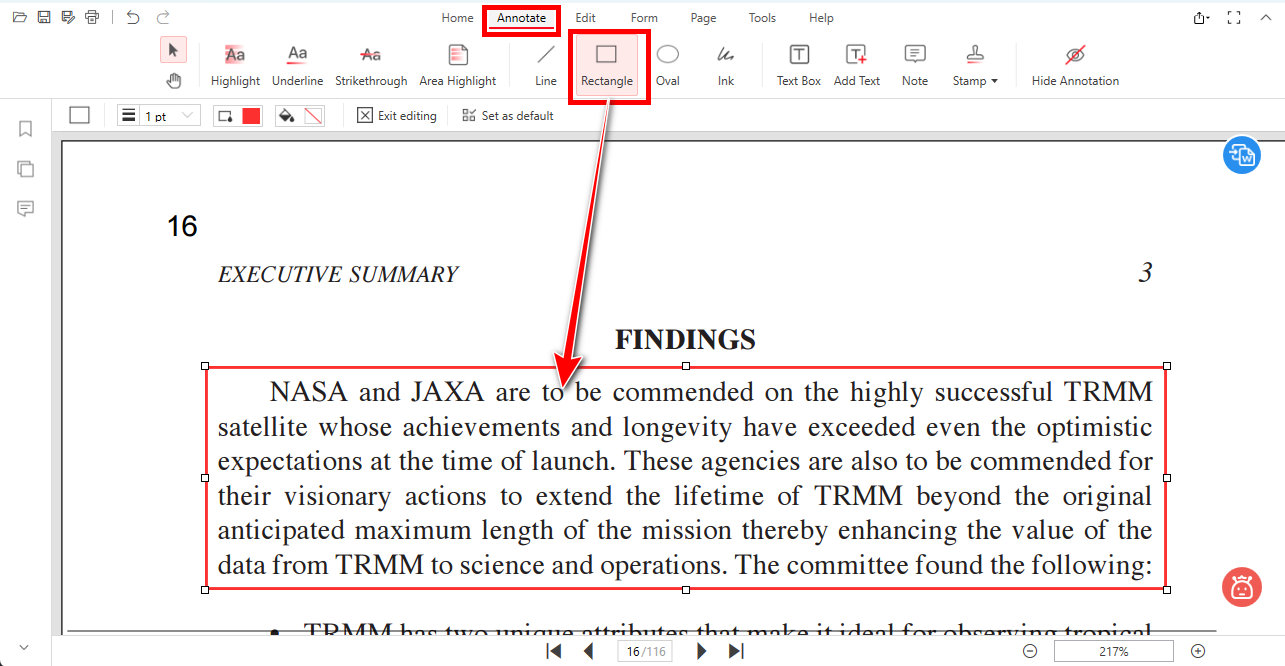The height and width of the screenshot is (666, 1285).
Task: Zoom in with the plus button
Action: tap(1198, 652)
